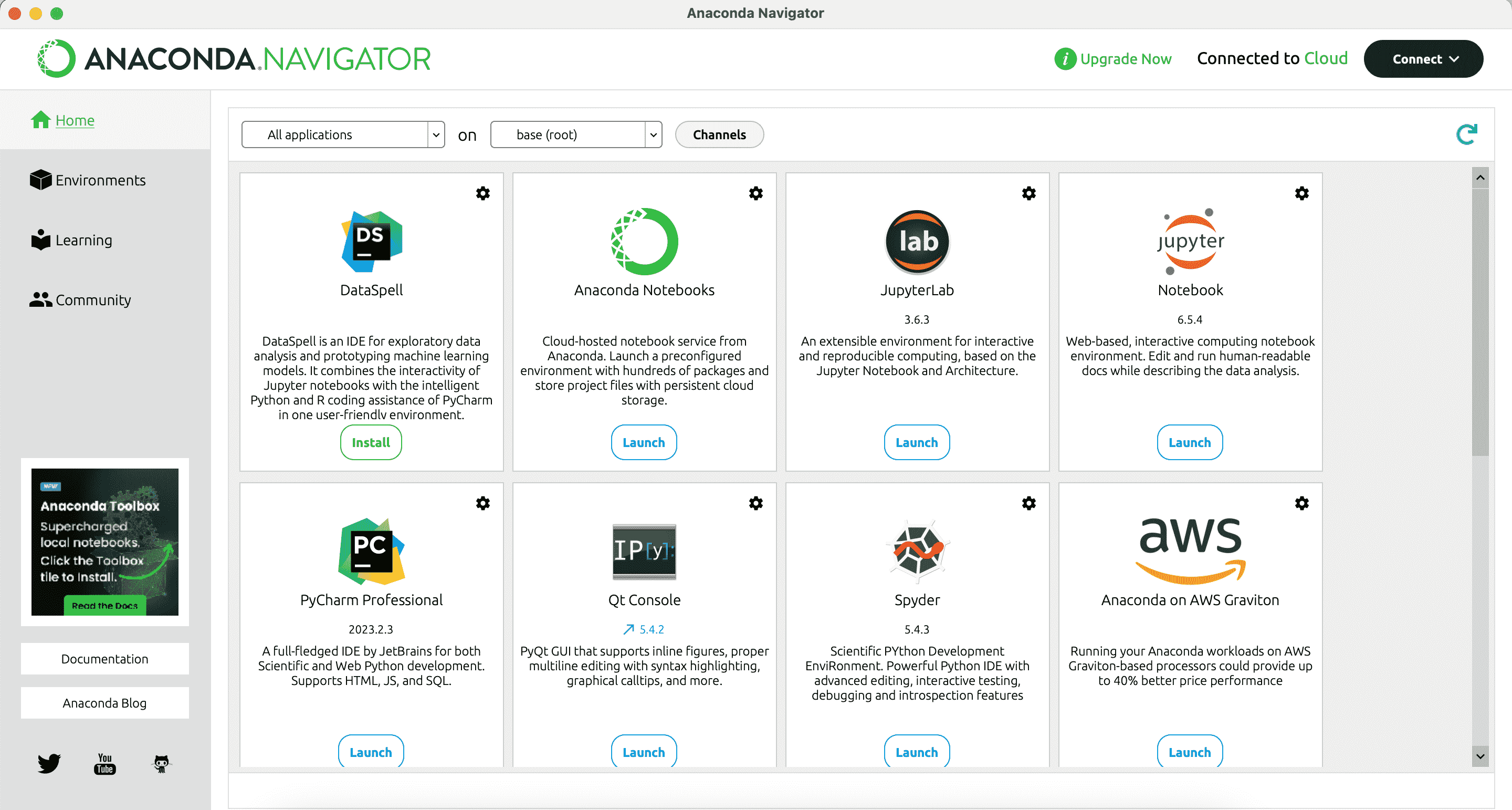The width and height of the screenshot is (1512, 810).
Task: Refresh the application list
Action: (x=1466, y=134)
